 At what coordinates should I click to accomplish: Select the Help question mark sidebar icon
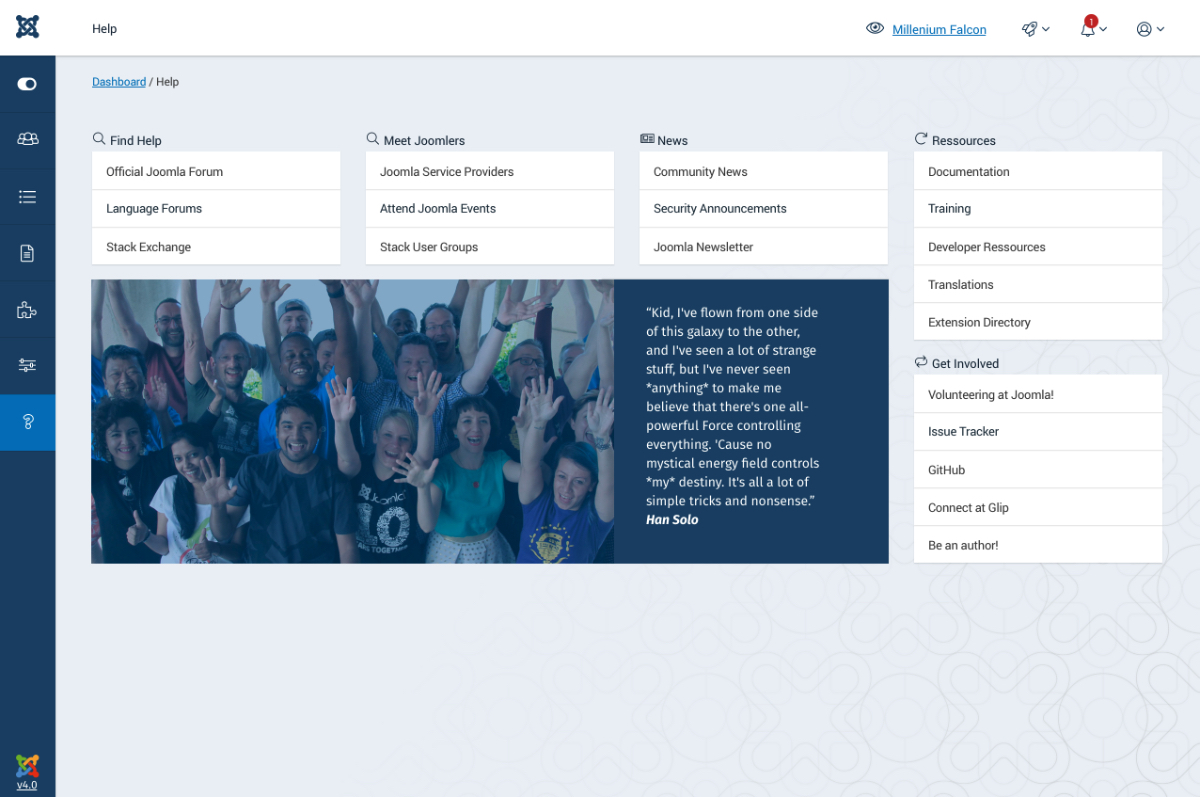tap(27, 422)
